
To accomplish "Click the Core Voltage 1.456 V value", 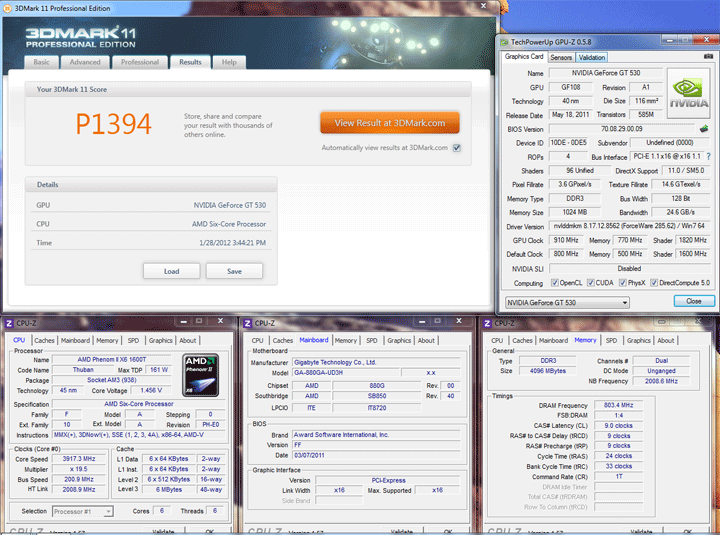I will point(151,390).
